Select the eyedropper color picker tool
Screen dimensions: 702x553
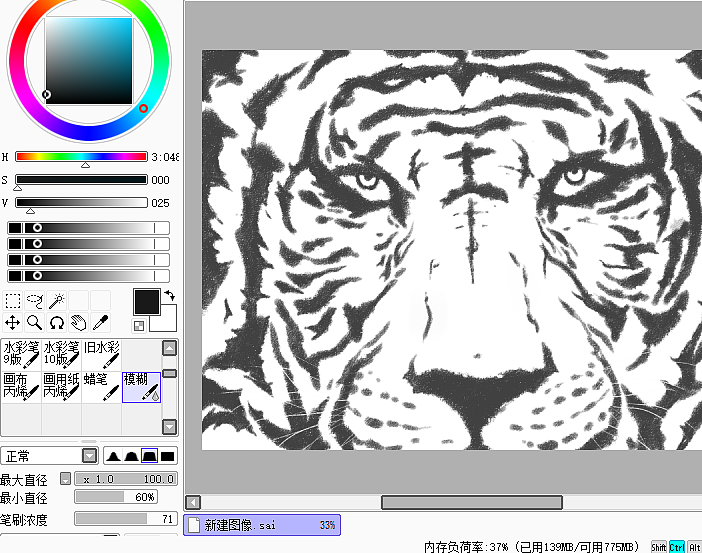tap(101, 322)
